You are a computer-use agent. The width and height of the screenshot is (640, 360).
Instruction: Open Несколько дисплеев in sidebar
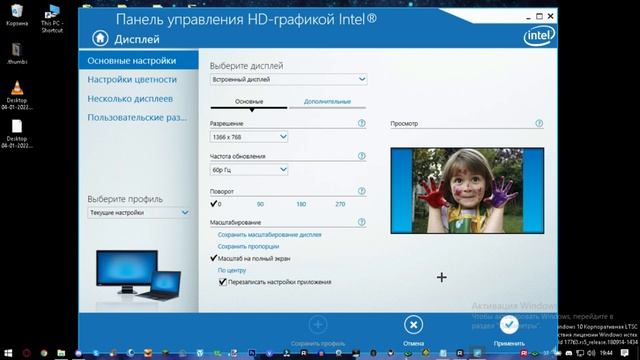tap(130, 98)
